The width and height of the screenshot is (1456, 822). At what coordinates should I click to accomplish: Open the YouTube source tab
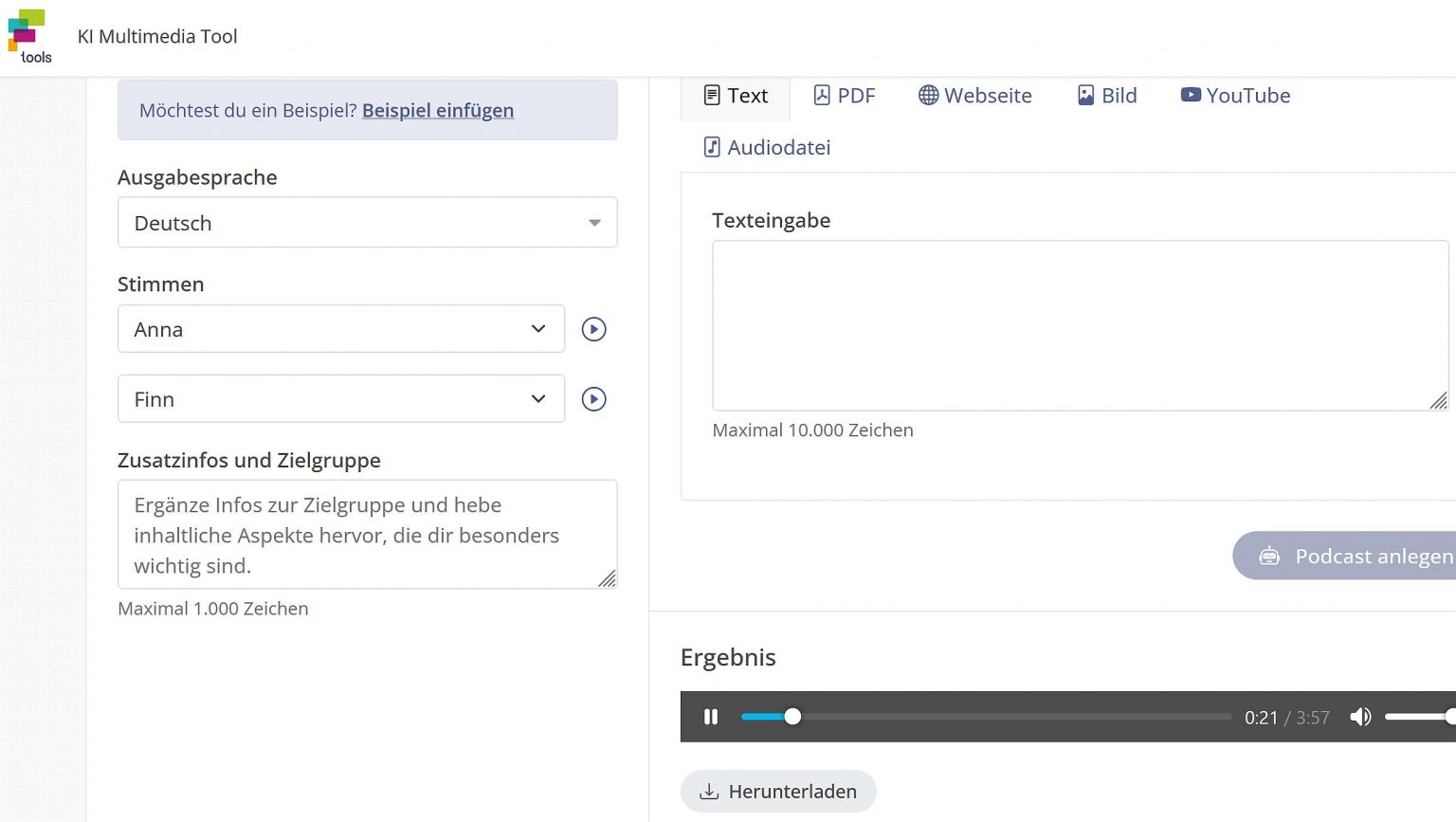pyautogui.click(x=1234, y=96)
